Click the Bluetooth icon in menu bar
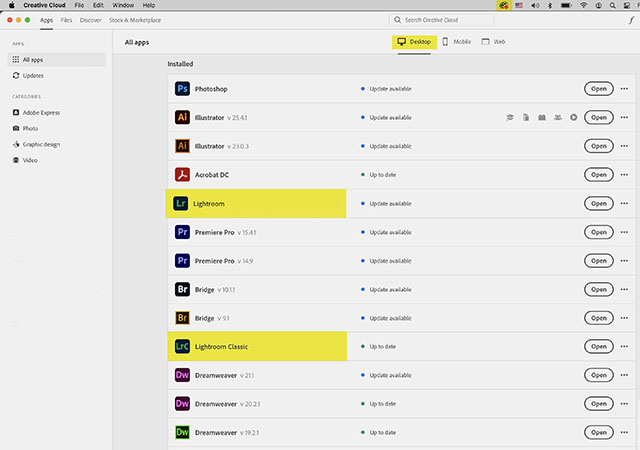This screenshot has height=450, width=640. 550,5
